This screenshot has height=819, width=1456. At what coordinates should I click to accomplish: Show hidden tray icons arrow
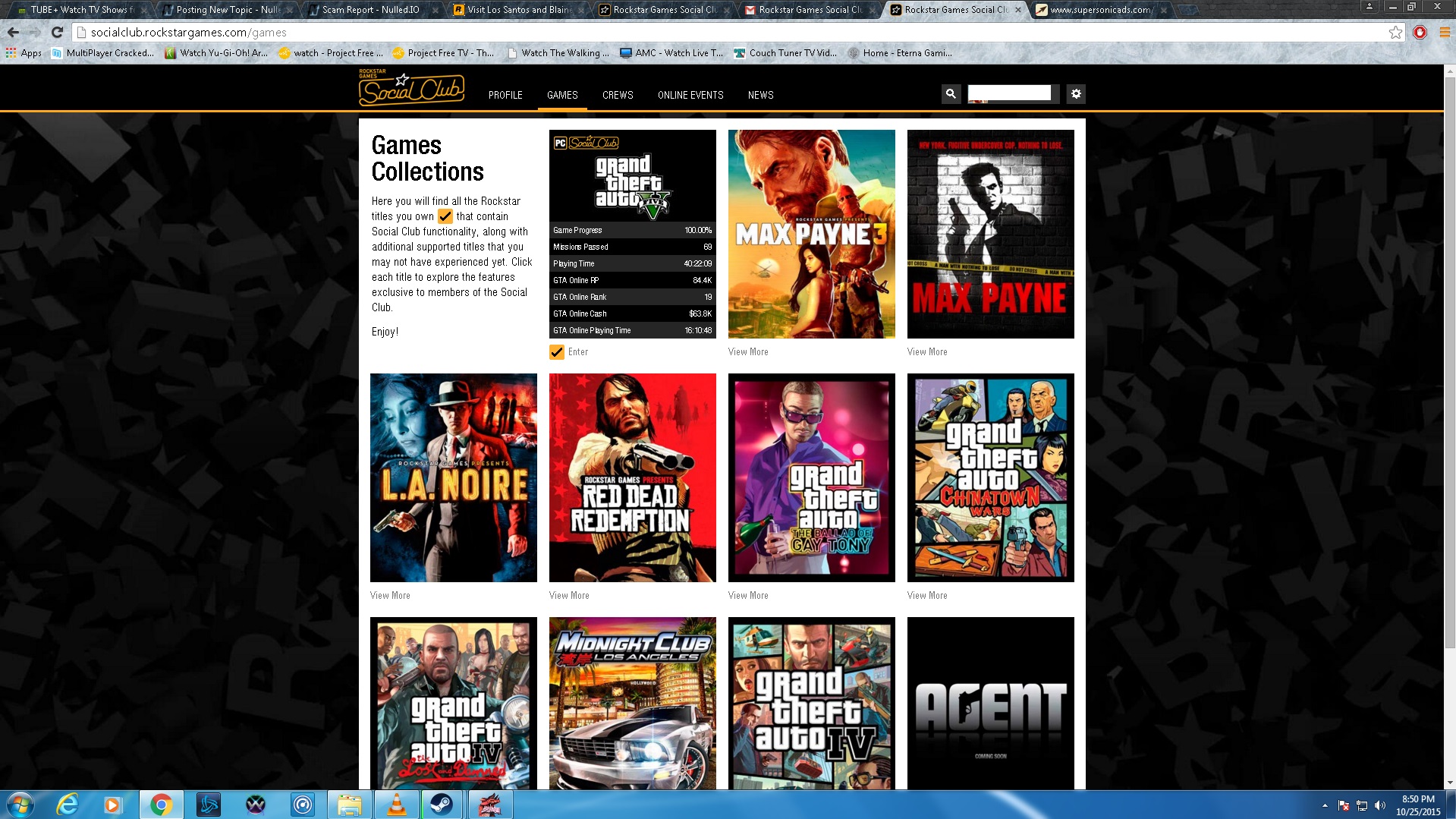[1325, 805]
